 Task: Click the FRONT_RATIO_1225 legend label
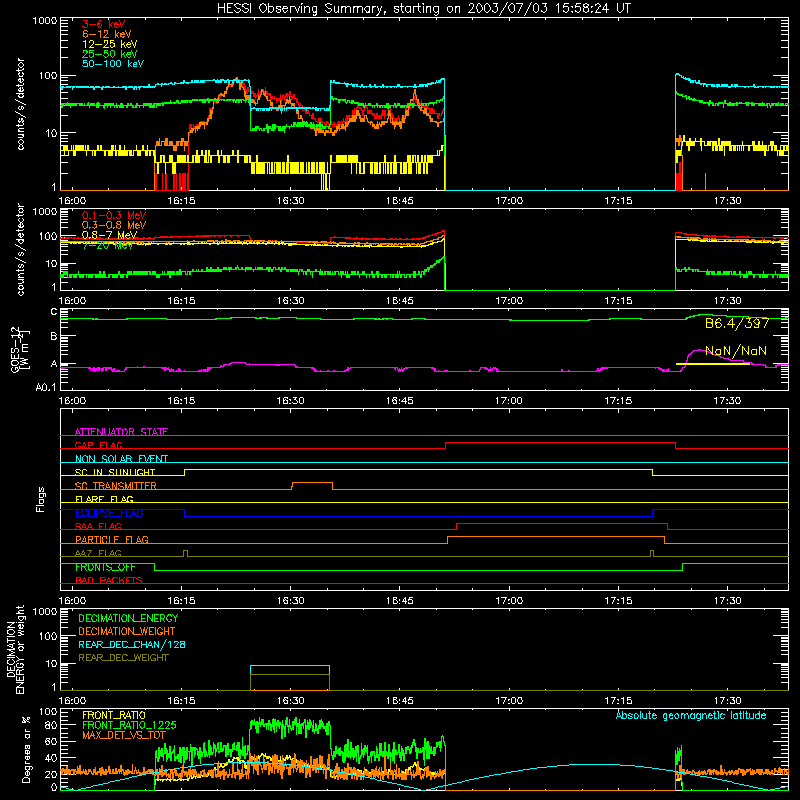coord(129,725)
